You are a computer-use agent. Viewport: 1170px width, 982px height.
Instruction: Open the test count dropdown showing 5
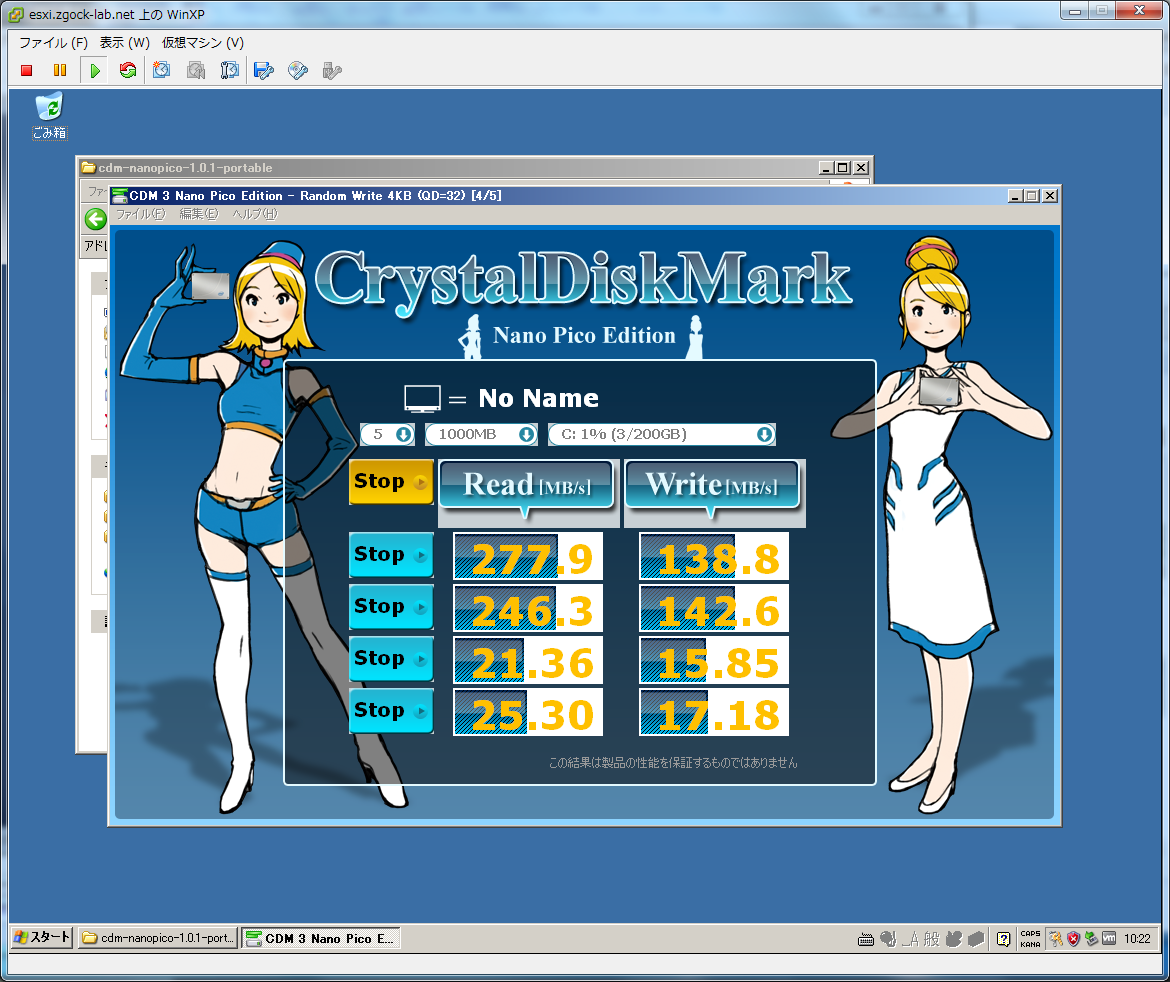pyautogui.click(x=387, y=434)
